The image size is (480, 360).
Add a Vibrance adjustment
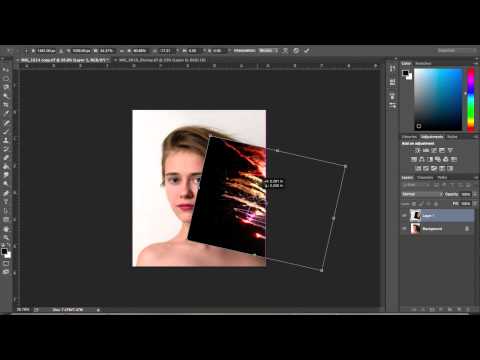[x=450, y=151]
